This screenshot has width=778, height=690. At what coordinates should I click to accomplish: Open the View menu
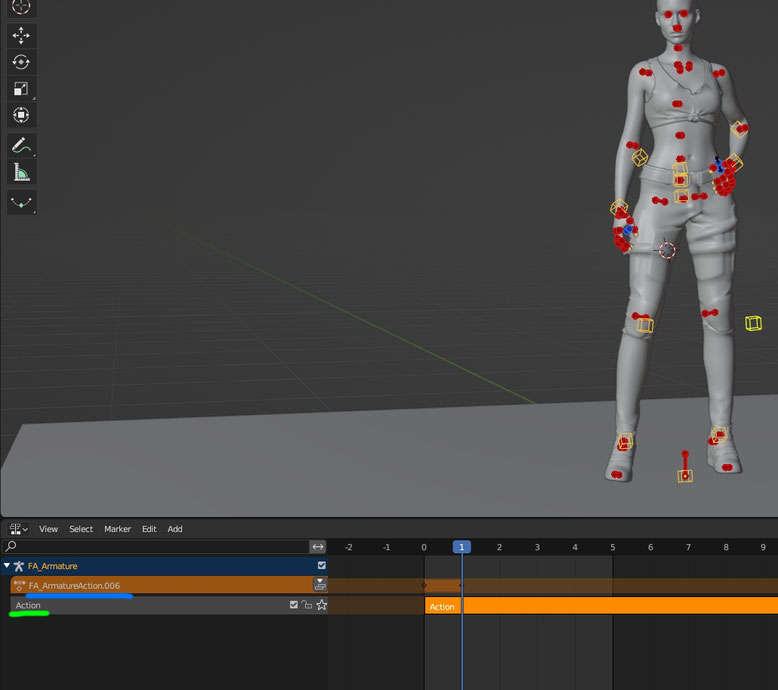tap(48, 529)
